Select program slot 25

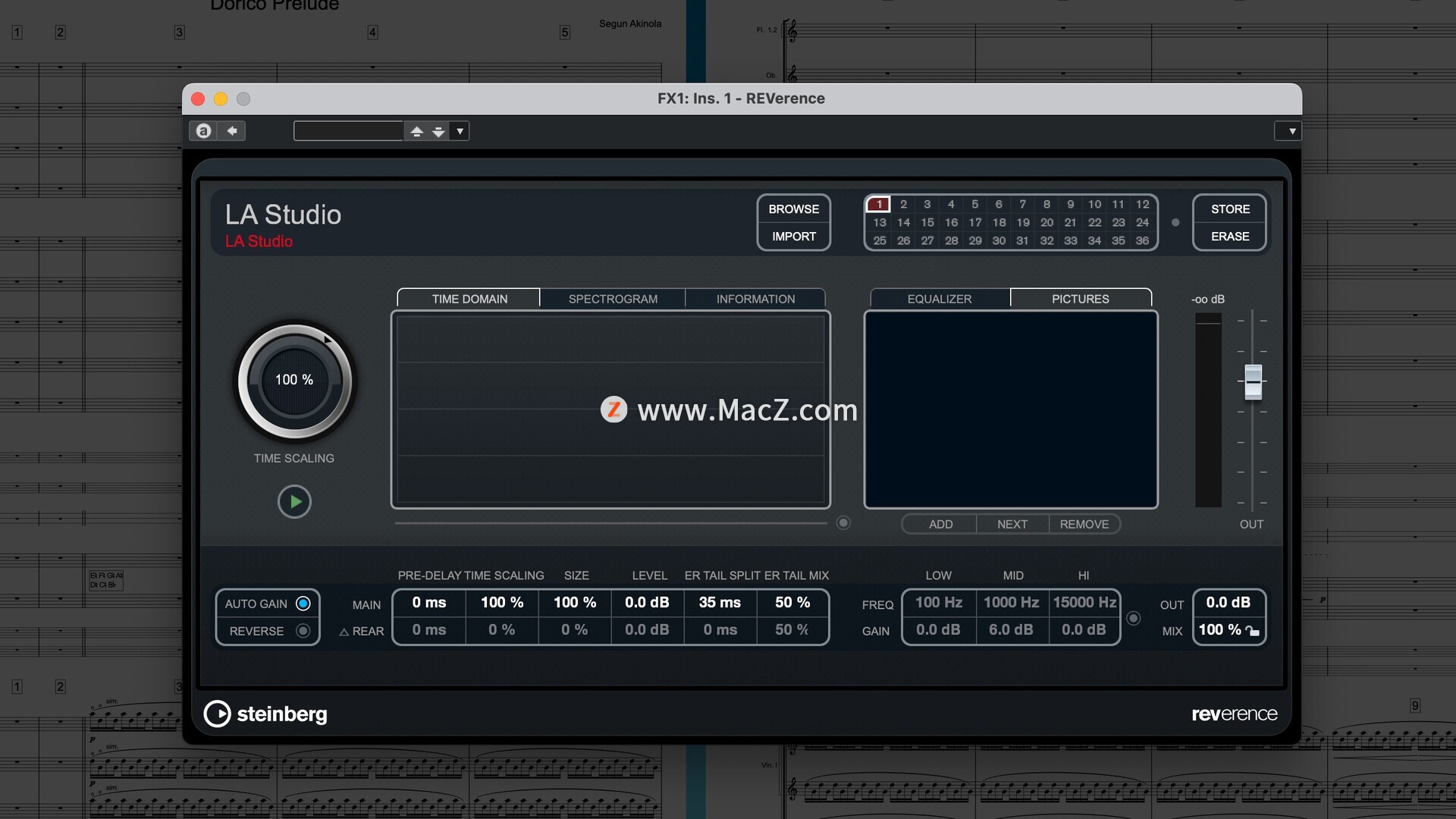tap(879, 240)
